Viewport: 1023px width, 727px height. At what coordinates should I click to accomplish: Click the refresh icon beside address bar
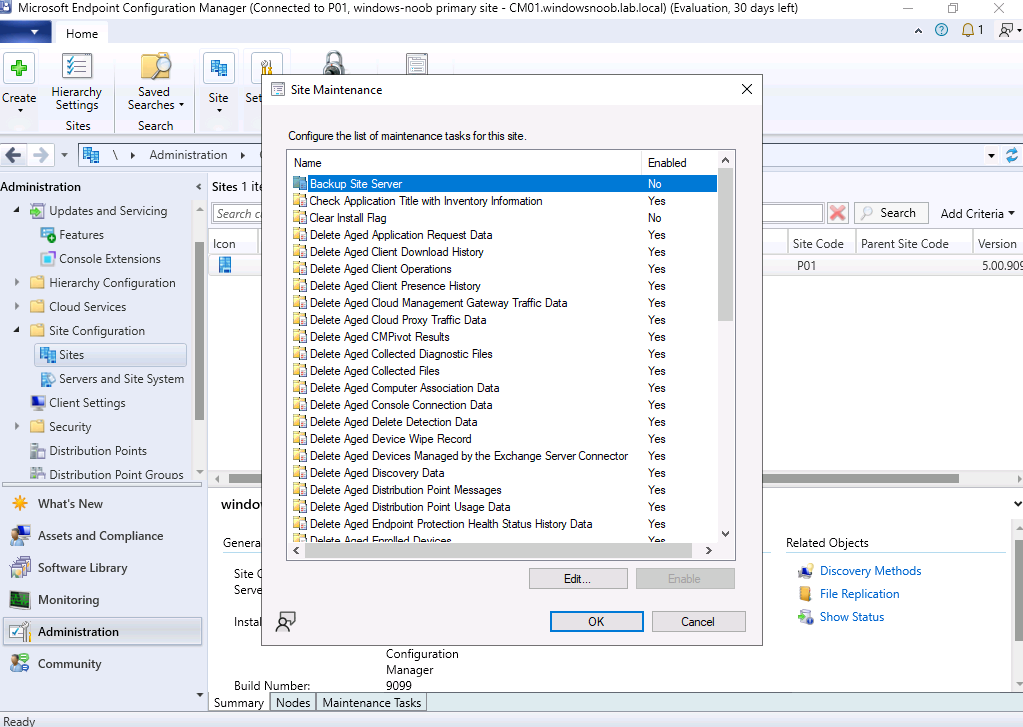[x=1011, y=155]
